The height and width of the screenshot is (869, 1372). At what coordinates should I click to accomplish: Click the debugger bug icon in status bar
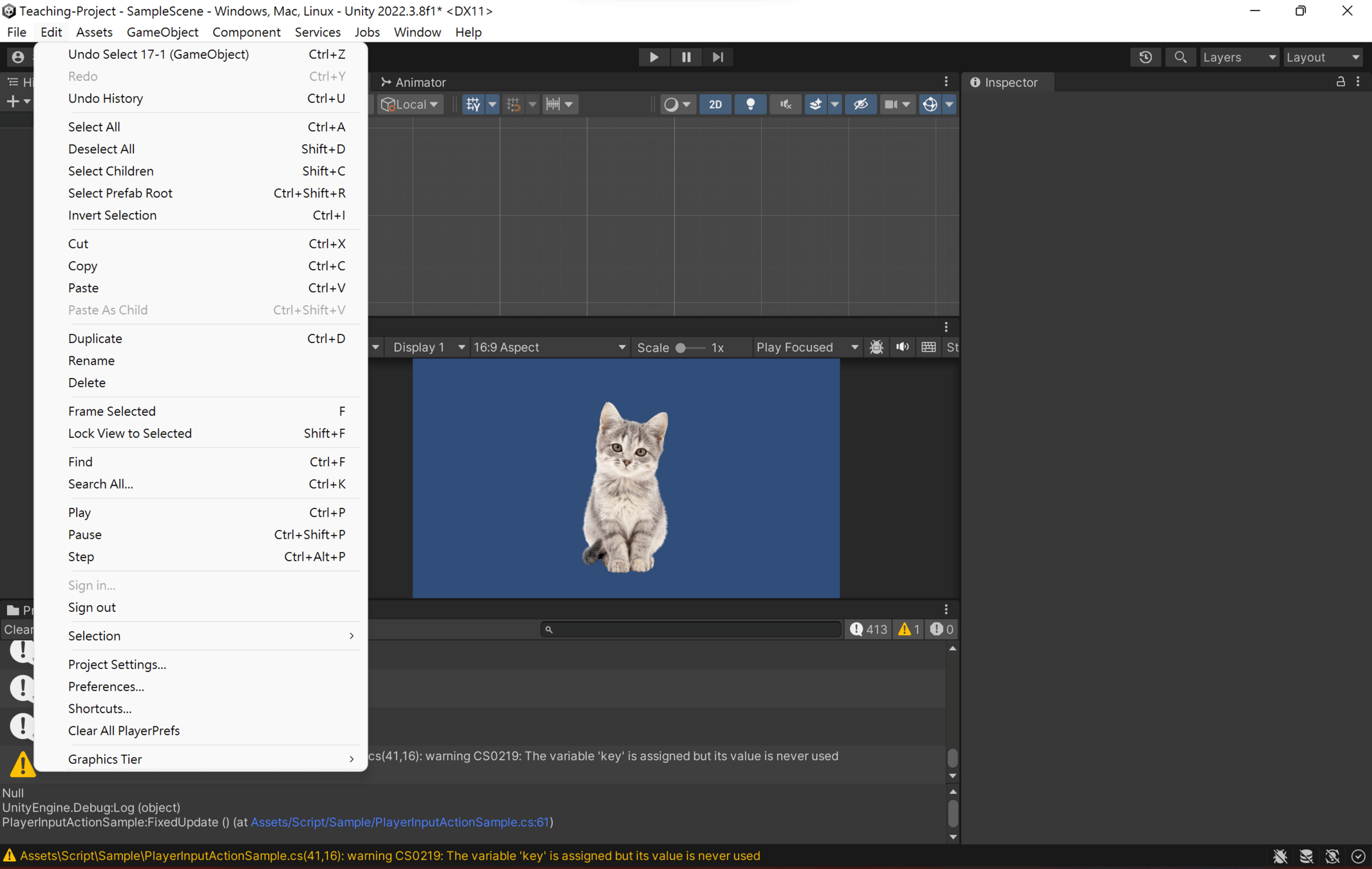[1280, 856]
